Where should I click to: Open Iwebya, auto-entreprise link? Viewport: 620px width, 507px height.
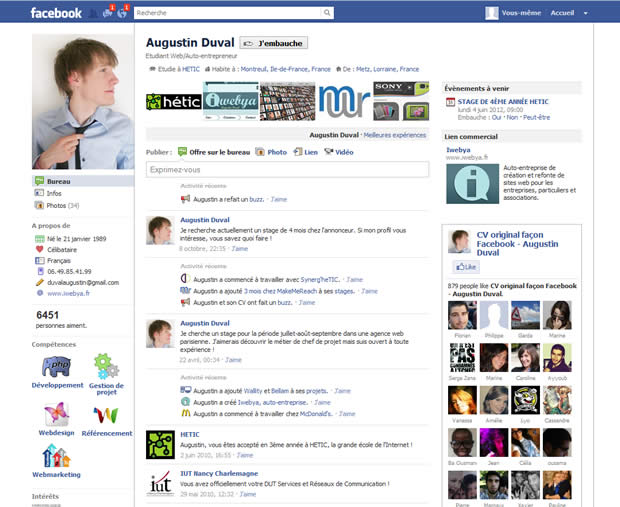272,403
